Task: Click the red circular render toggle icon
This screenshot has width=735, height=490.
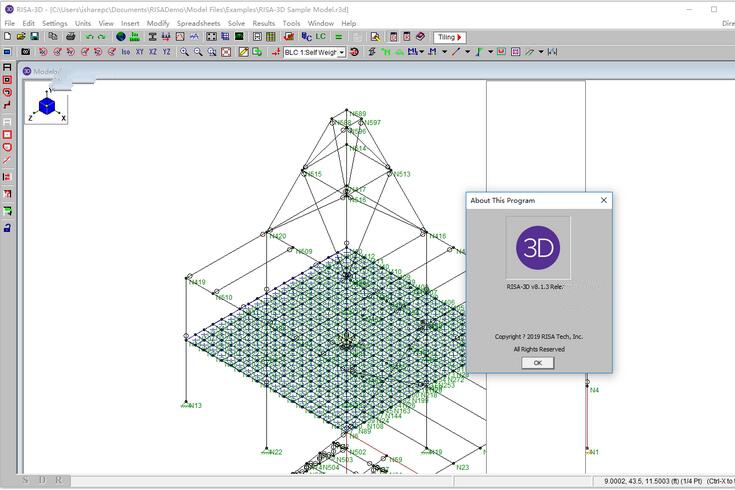Action: tap(354, 52)
